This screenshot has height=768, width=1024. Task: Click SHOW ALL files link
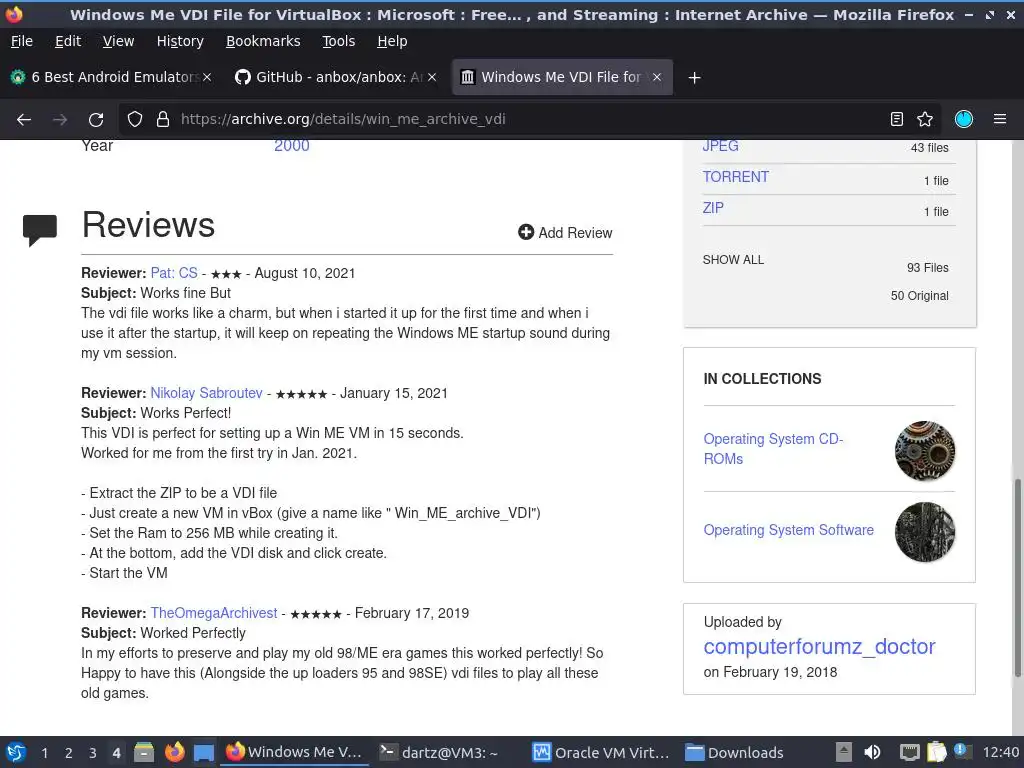click(733, 260)
